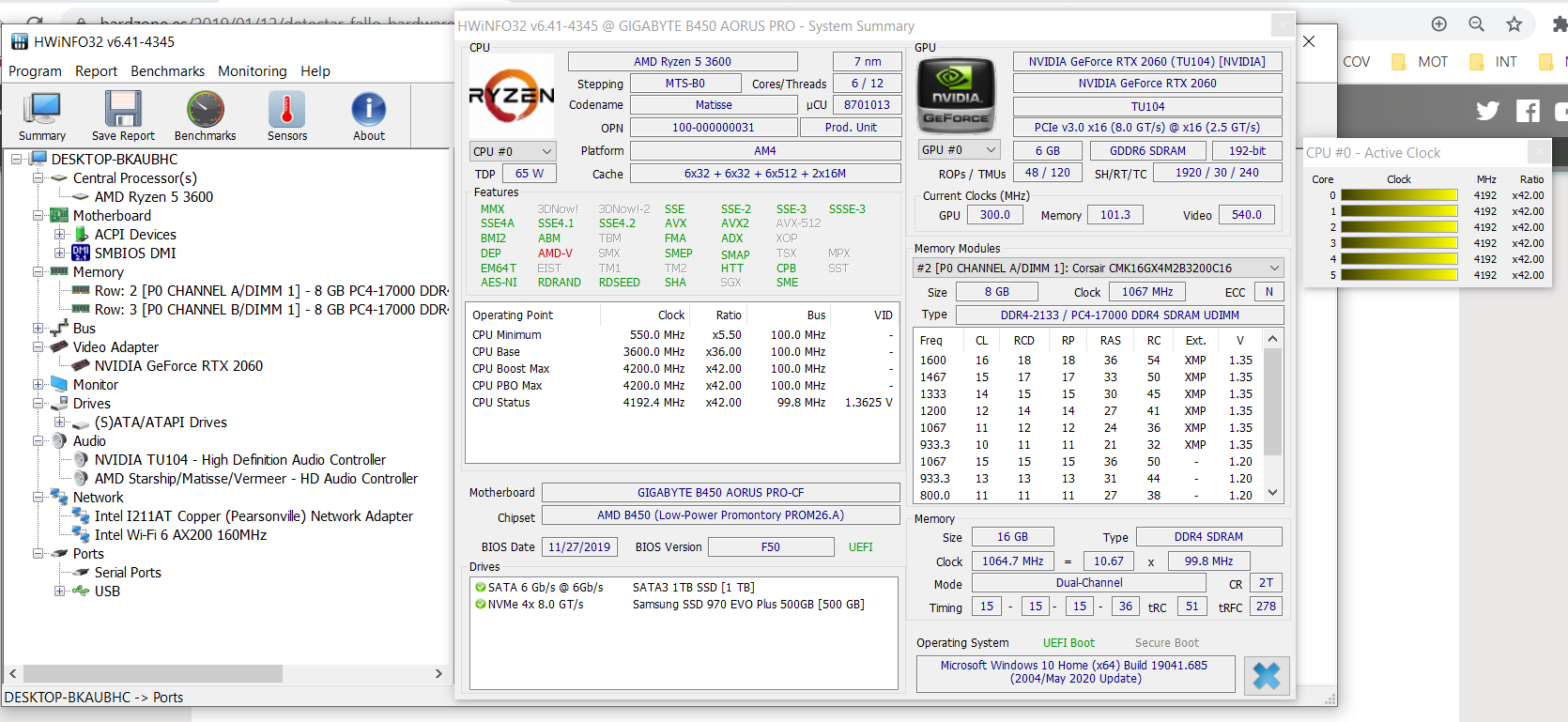Screen dimensions: 1568x722
Task: Open the CPU #0 selector dropdown
Action: point(513,151)
